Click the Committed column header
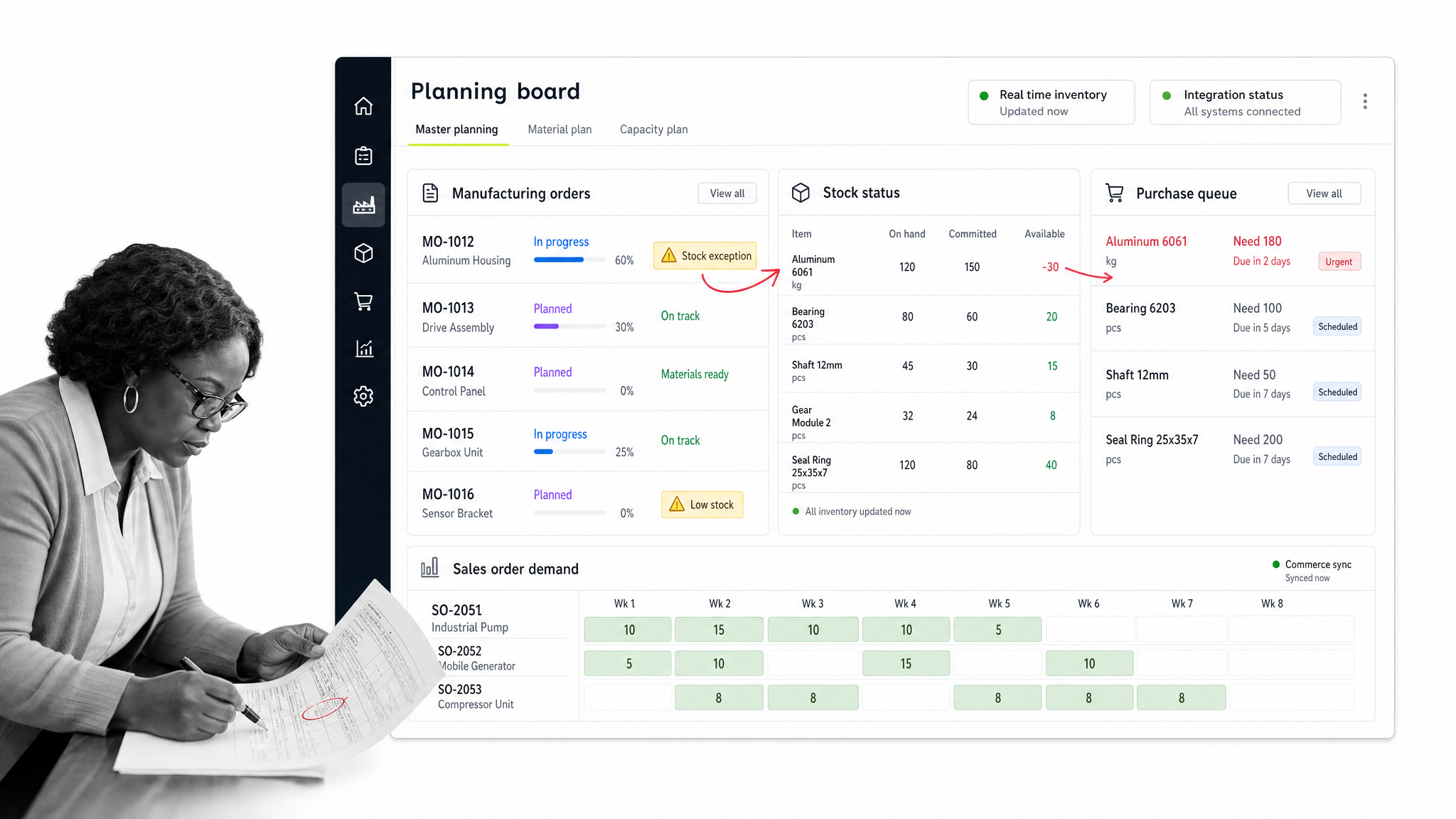This screenshot has height=819, width=1456. pos(972,234)
